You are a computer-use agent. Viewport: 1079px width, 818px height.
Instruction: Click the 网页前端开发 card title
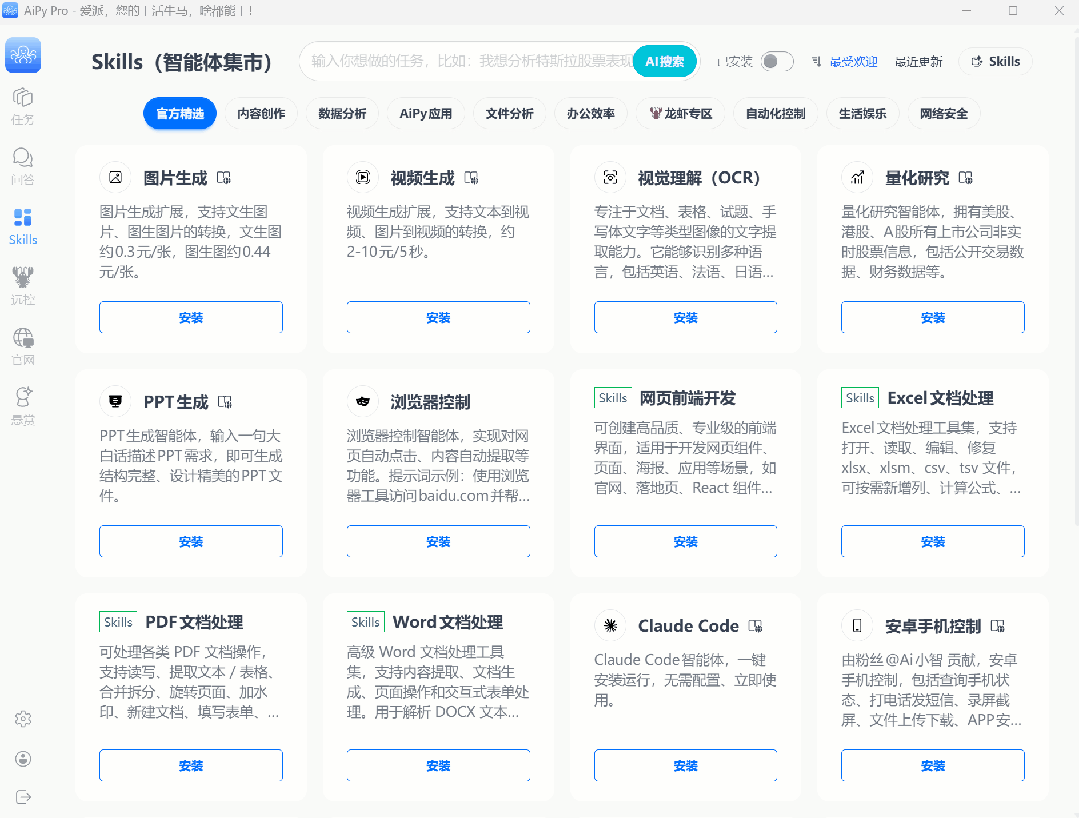tap(687, 398)
